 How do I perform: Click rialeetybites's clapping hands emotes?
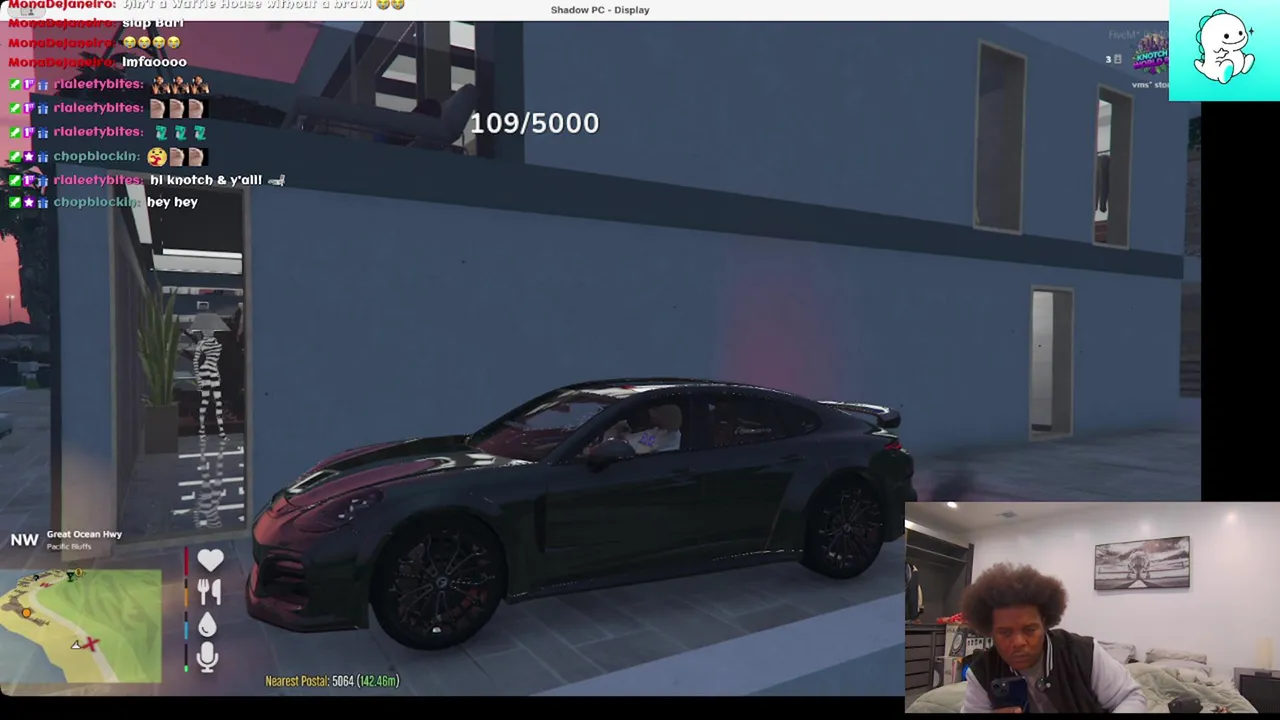tap(179, 108)
